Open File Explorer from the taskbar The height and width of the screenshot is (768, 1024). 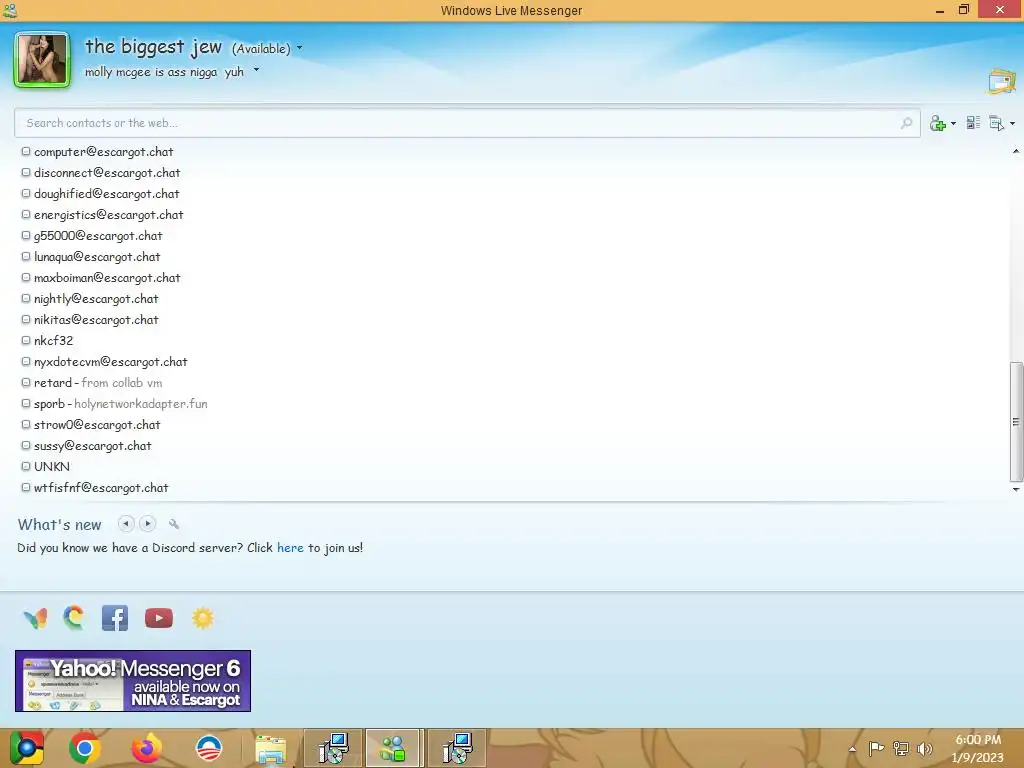coord(270,749)
